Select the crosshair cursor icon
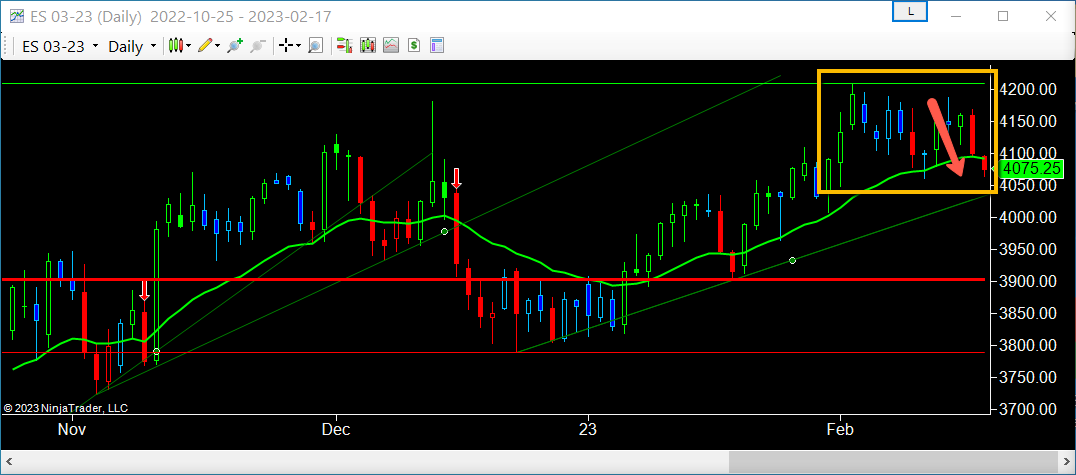The width and height of the screenshot is (1076, 475). pyautogui.click(x=285, y=46)
